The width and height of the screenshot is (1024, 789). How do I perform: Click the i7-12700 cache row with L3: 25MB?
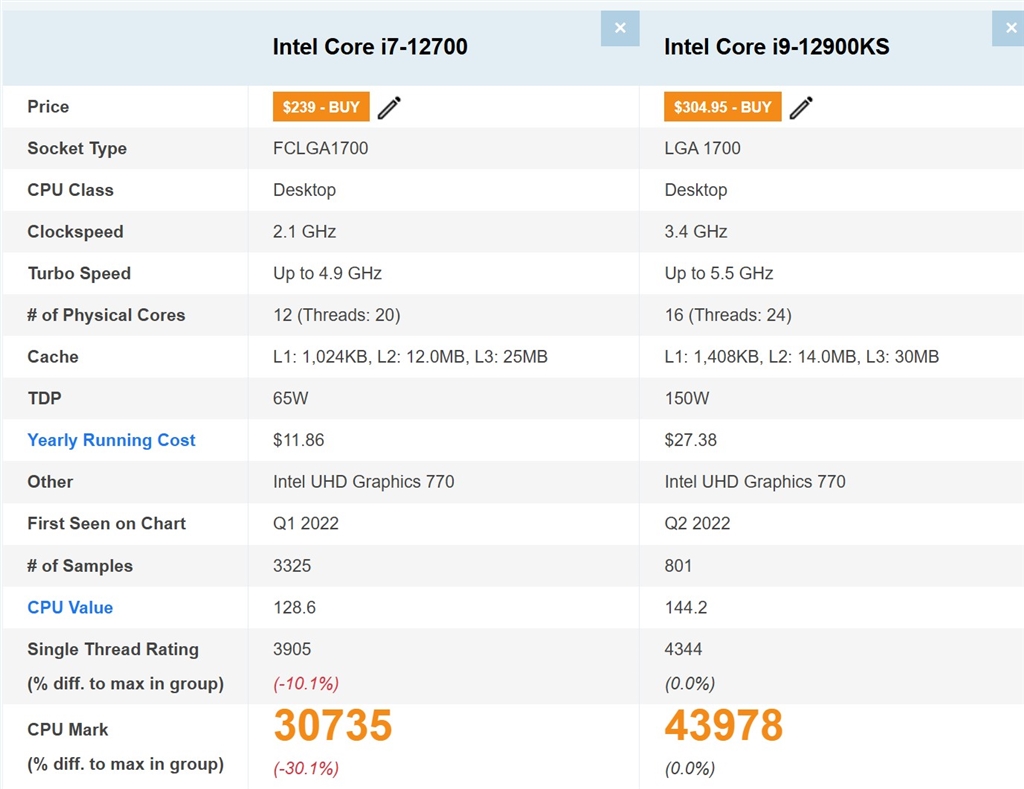tap(410, 357)
